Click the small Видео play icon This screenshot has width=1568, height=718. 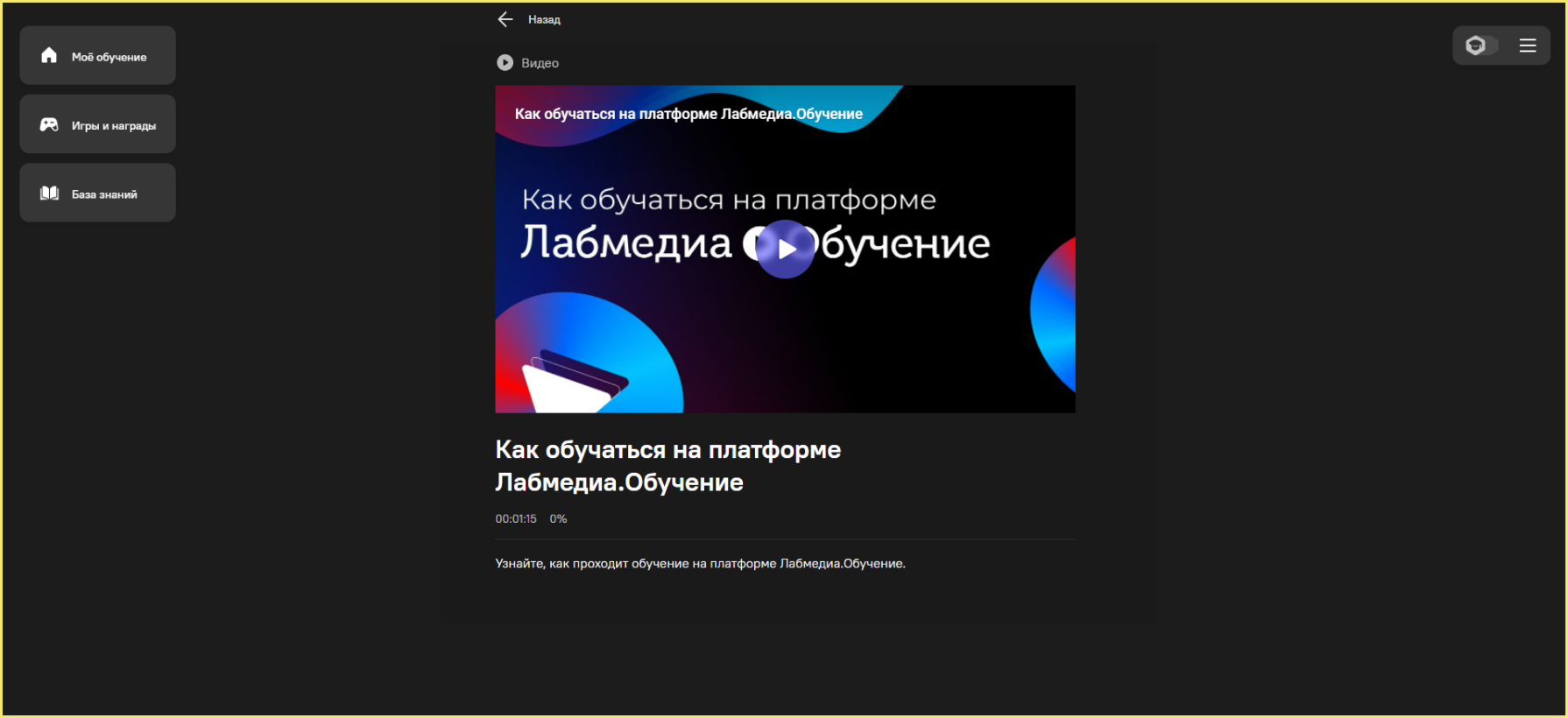[505, 62]
